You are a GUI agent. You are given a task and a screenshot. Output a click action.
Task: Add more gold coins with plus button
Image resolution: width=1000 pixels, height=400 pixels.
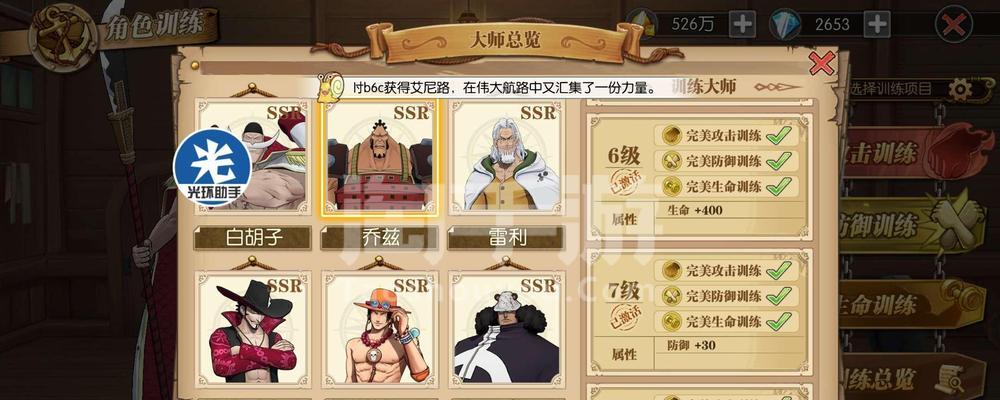point(742,24)
